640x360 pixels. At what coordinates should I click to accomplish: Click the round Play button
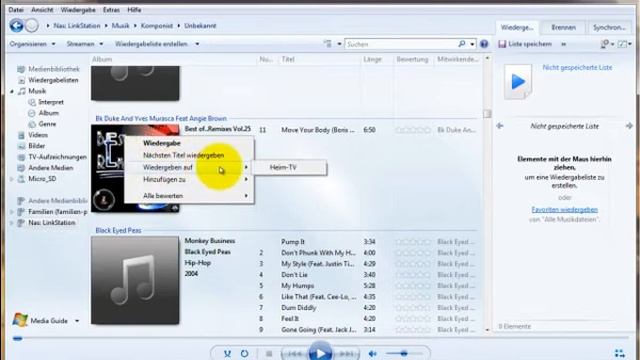(320, 352)
